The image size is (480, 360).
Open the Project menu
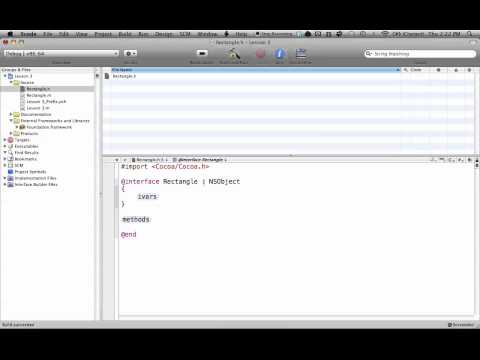tap(103, 34)
